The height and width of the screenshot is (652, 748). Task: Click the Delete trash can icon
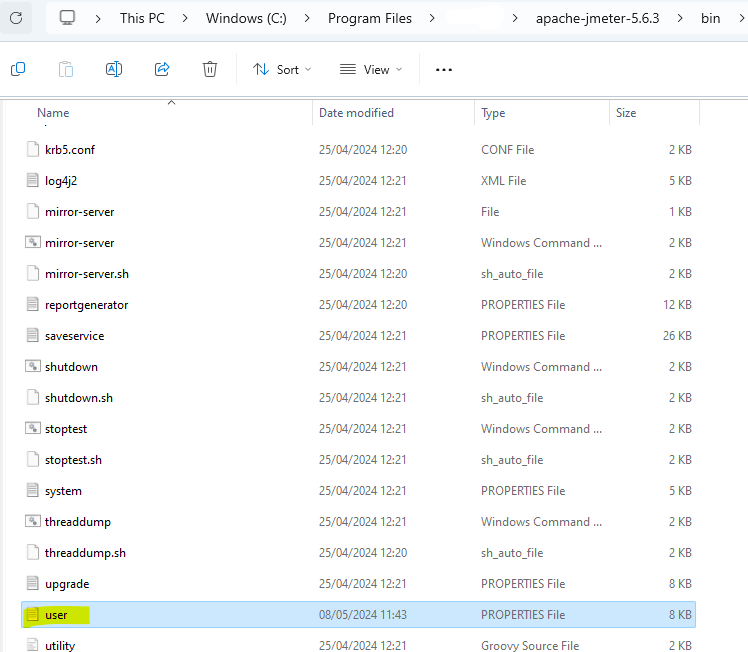(x=210, y=69)
